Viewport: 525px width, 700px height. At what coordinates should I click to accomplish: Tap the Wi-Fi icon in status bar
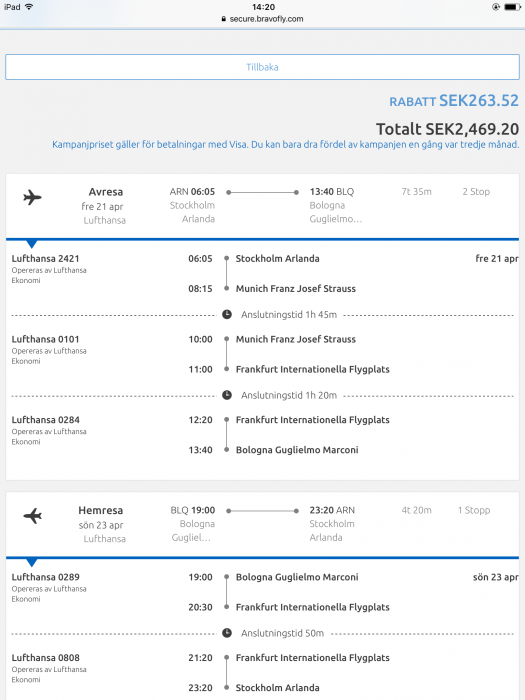(29, 7)
